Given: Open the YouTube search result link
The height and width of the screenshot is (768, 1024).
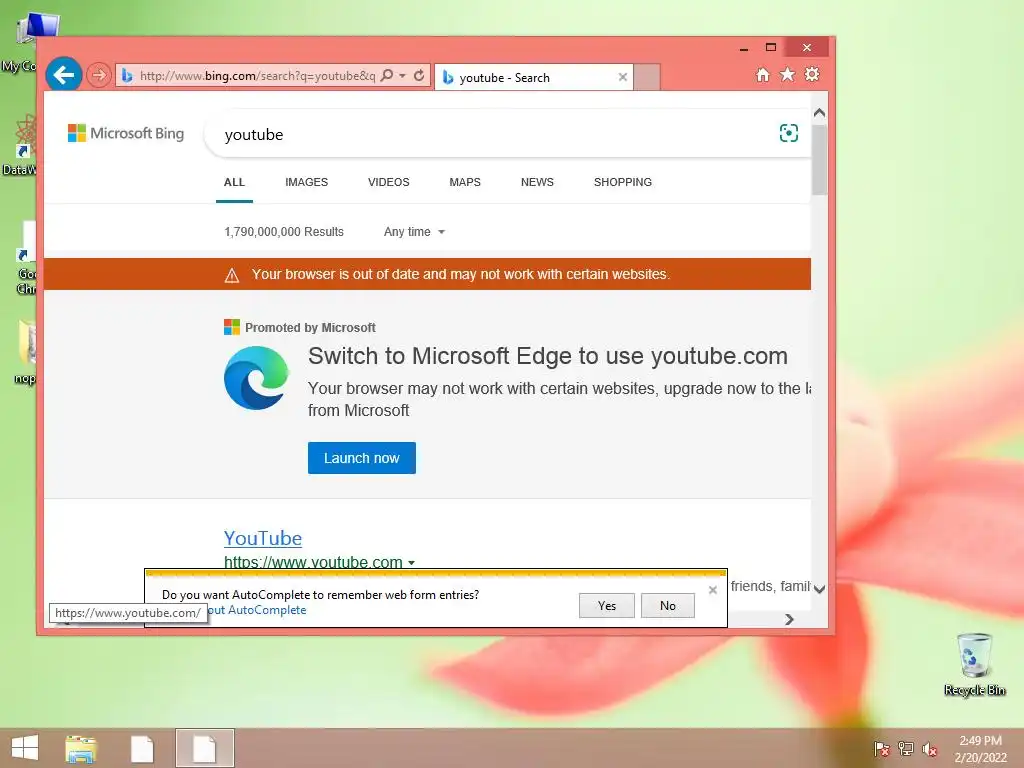Looking at the screenshot, I should (x=263, y=538).
